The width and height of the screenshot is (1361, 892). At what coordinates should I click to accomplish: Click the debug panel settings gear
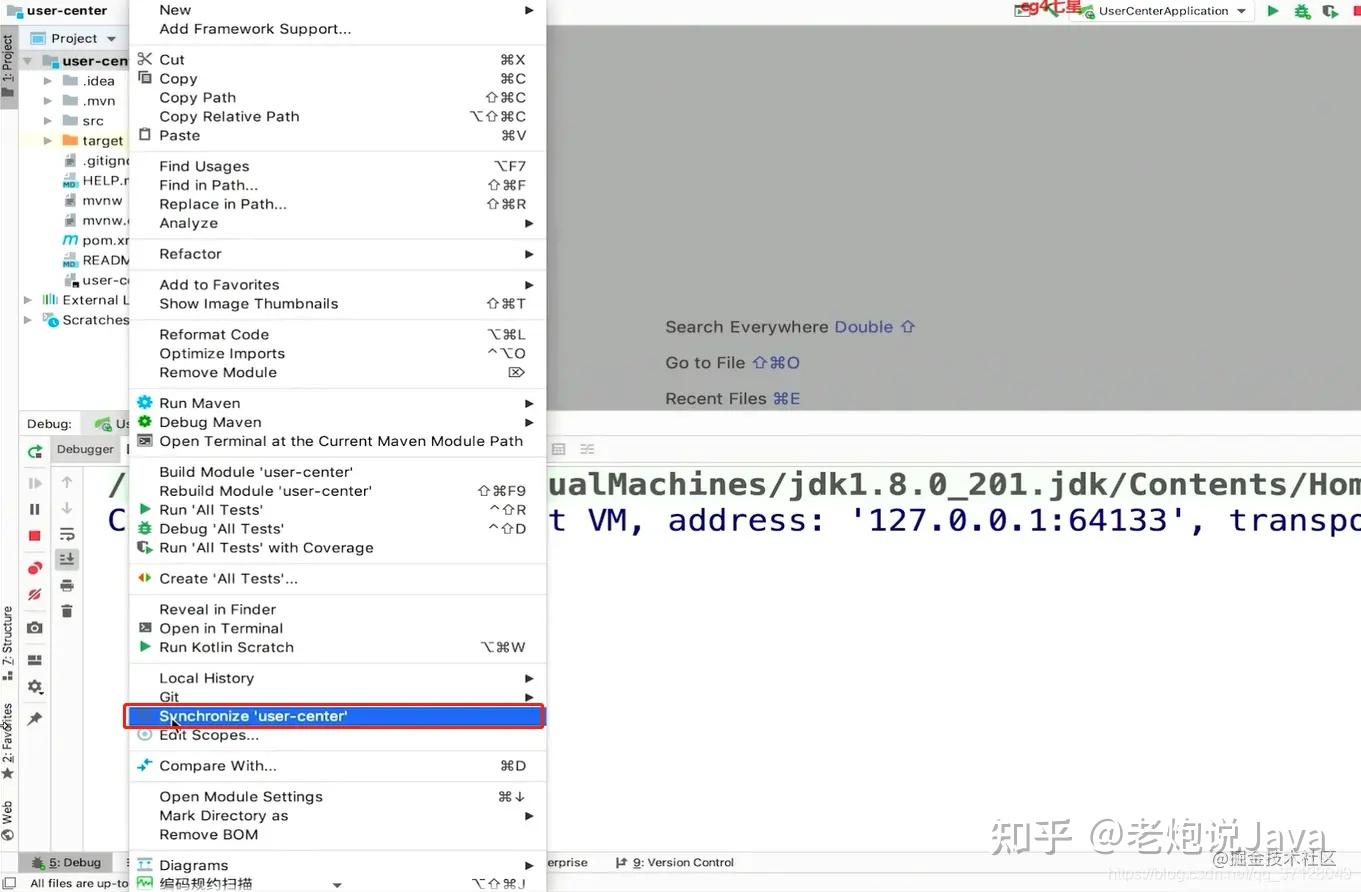point(35,687)
